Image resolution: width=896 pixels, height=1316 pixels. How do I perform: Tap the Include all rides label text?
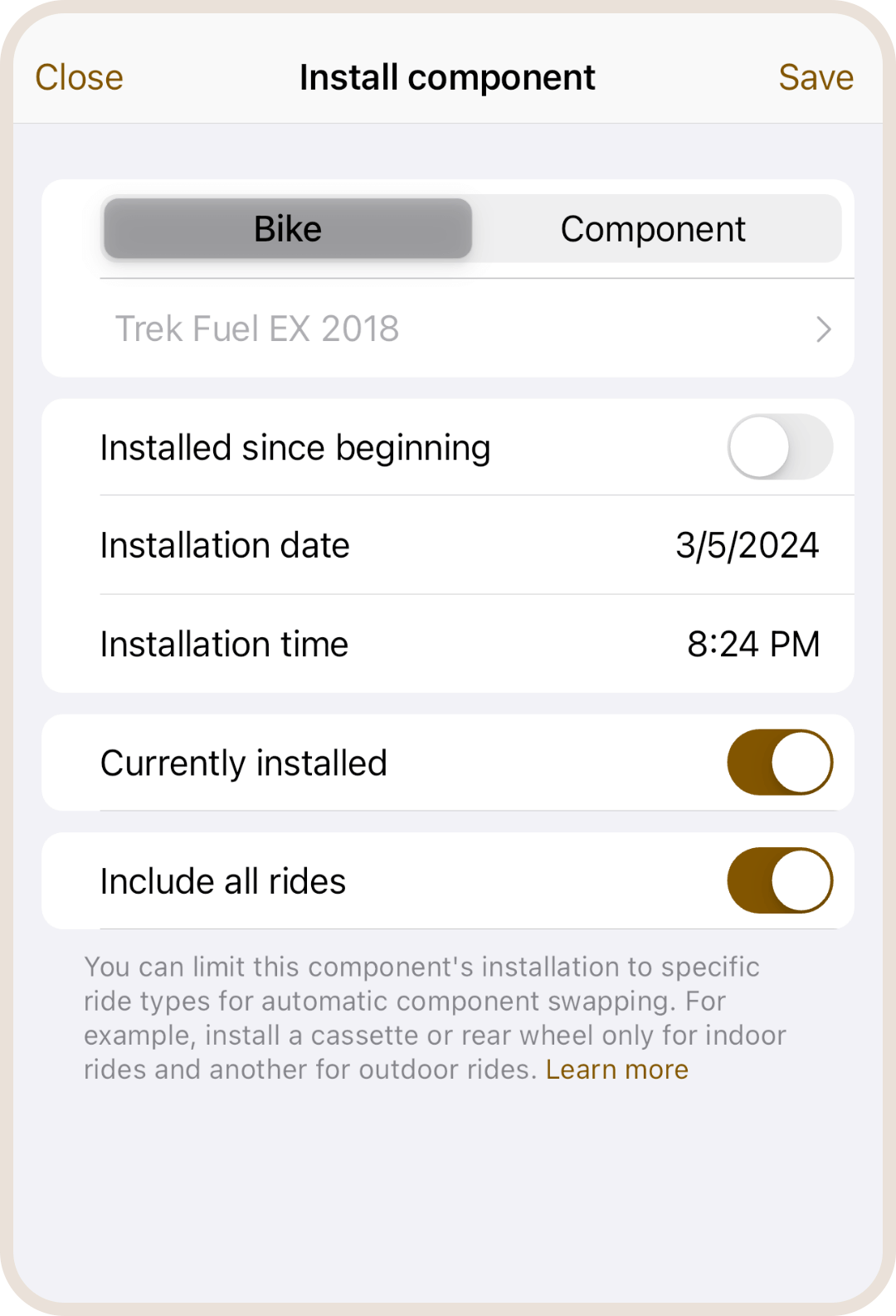coord(222,881)
